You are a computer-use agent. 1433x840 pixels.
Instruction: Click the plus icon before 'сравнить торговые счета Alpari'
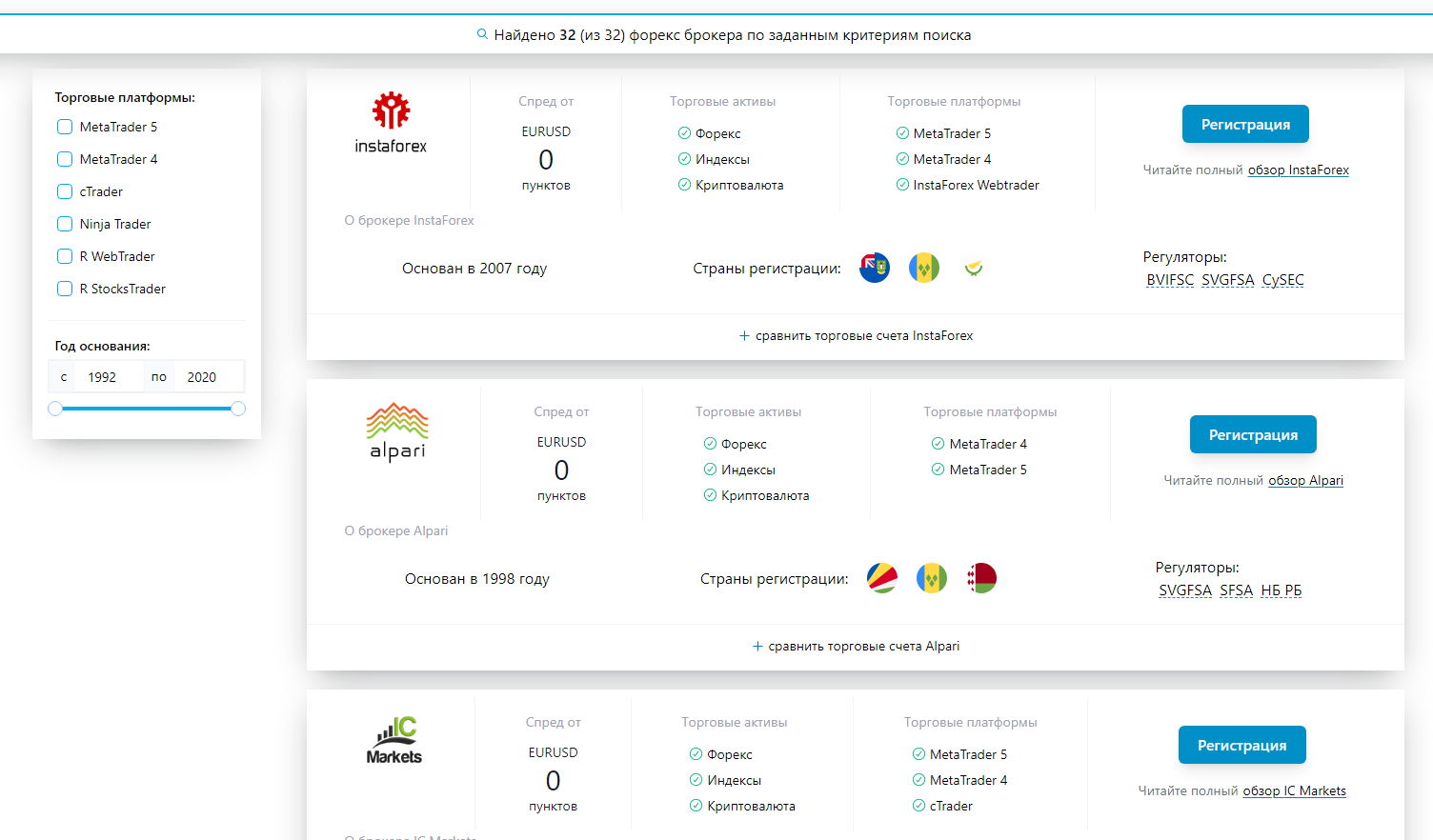[757, 646]
